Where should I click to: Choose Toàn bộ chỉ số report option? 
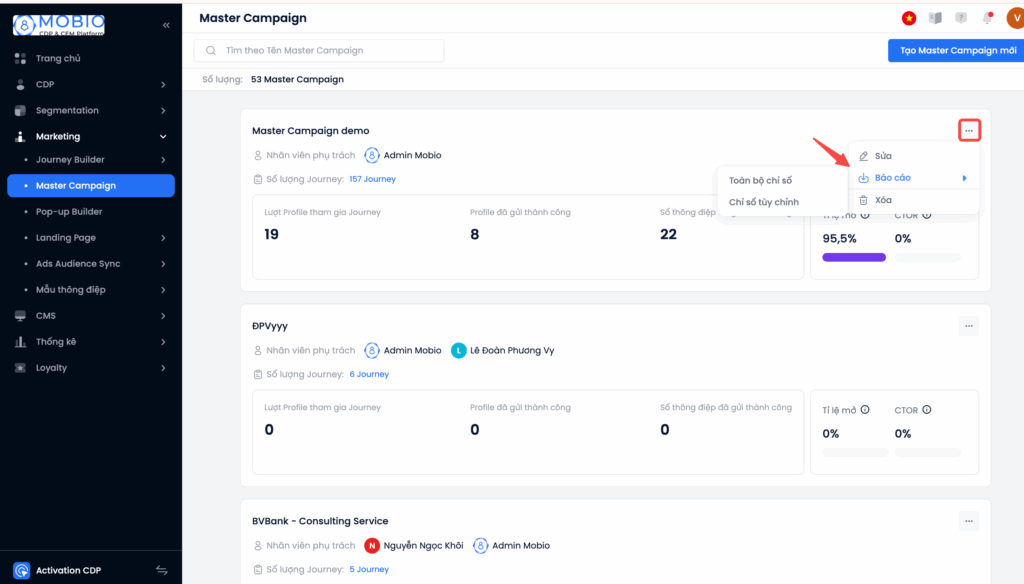[x=760, y=180]
